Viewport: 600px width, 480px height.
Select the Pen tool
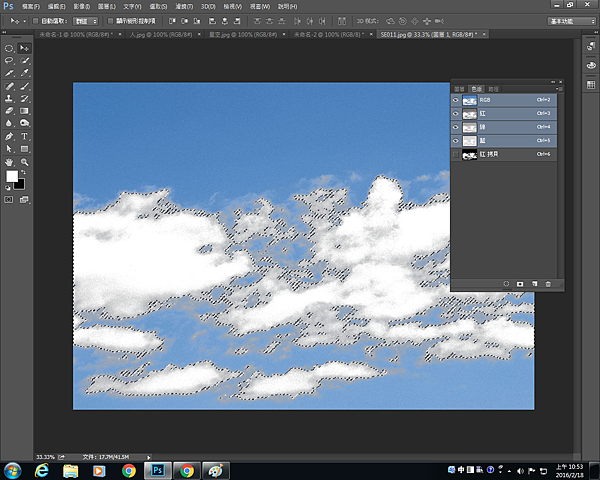pyautogui.click(x=9, y=136)
